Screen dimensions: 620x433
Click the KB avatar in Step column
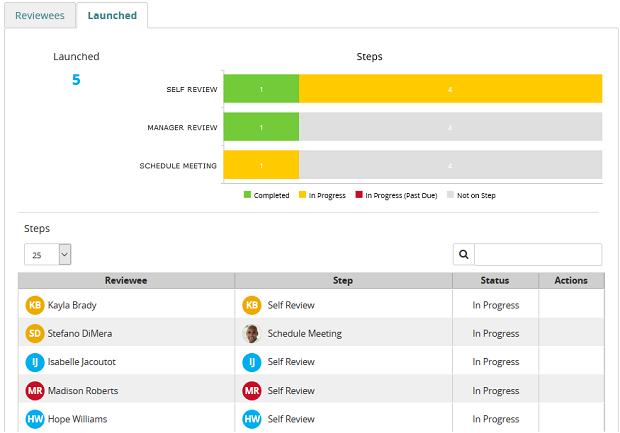252,305
